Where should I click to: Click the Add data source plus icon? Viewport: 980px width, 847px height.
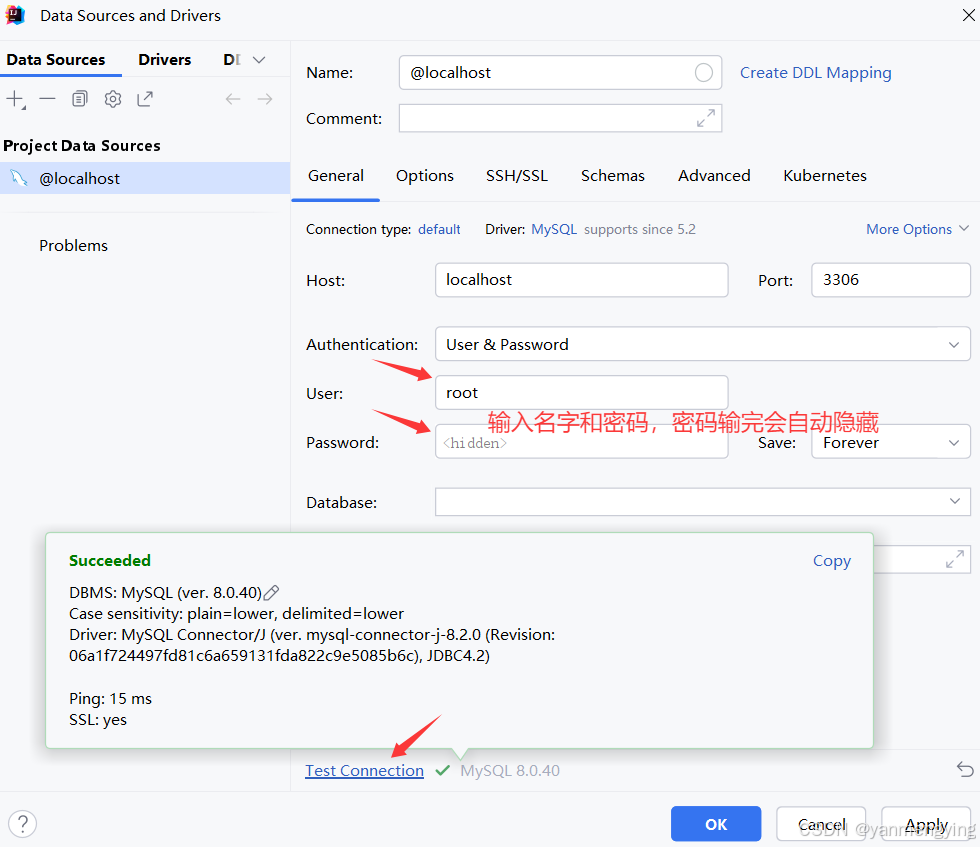click(15, 99)
